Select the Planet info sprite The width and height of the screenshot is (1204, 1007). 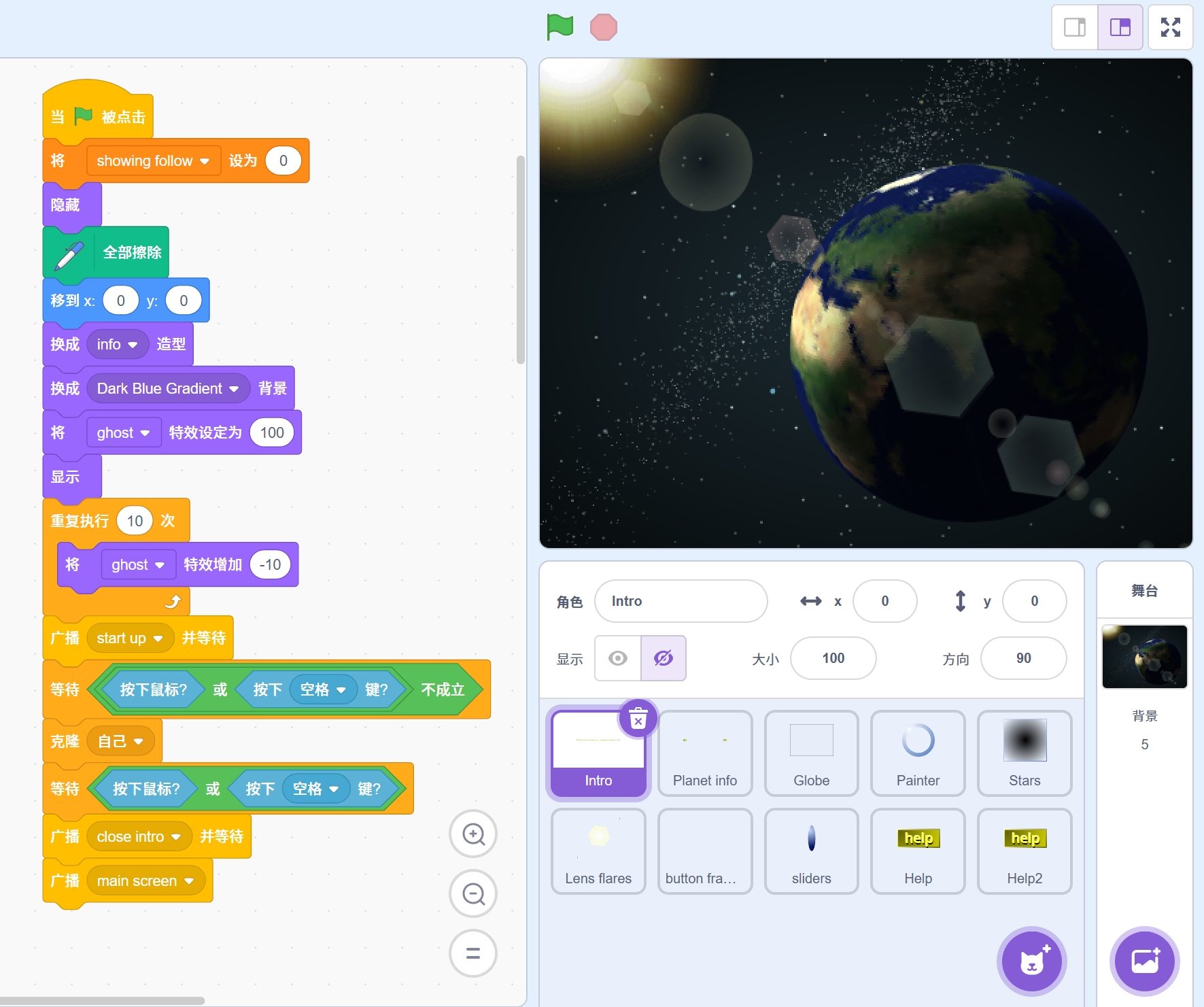pyautogui.click(x=705, y=753)
